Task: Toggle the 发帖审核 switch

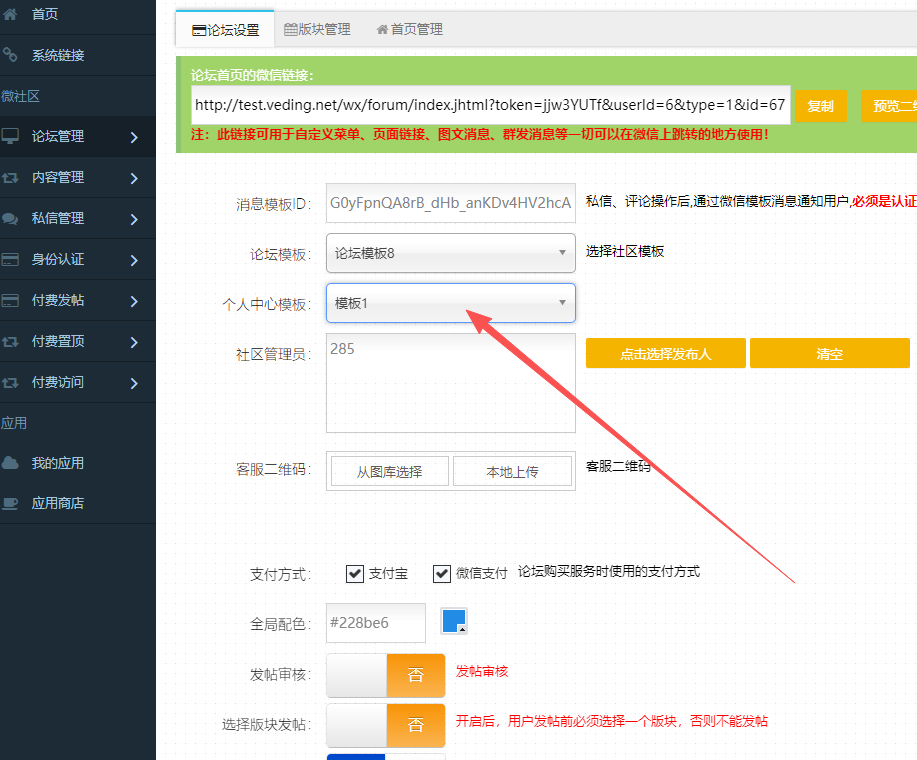Action: pos(386,675)
